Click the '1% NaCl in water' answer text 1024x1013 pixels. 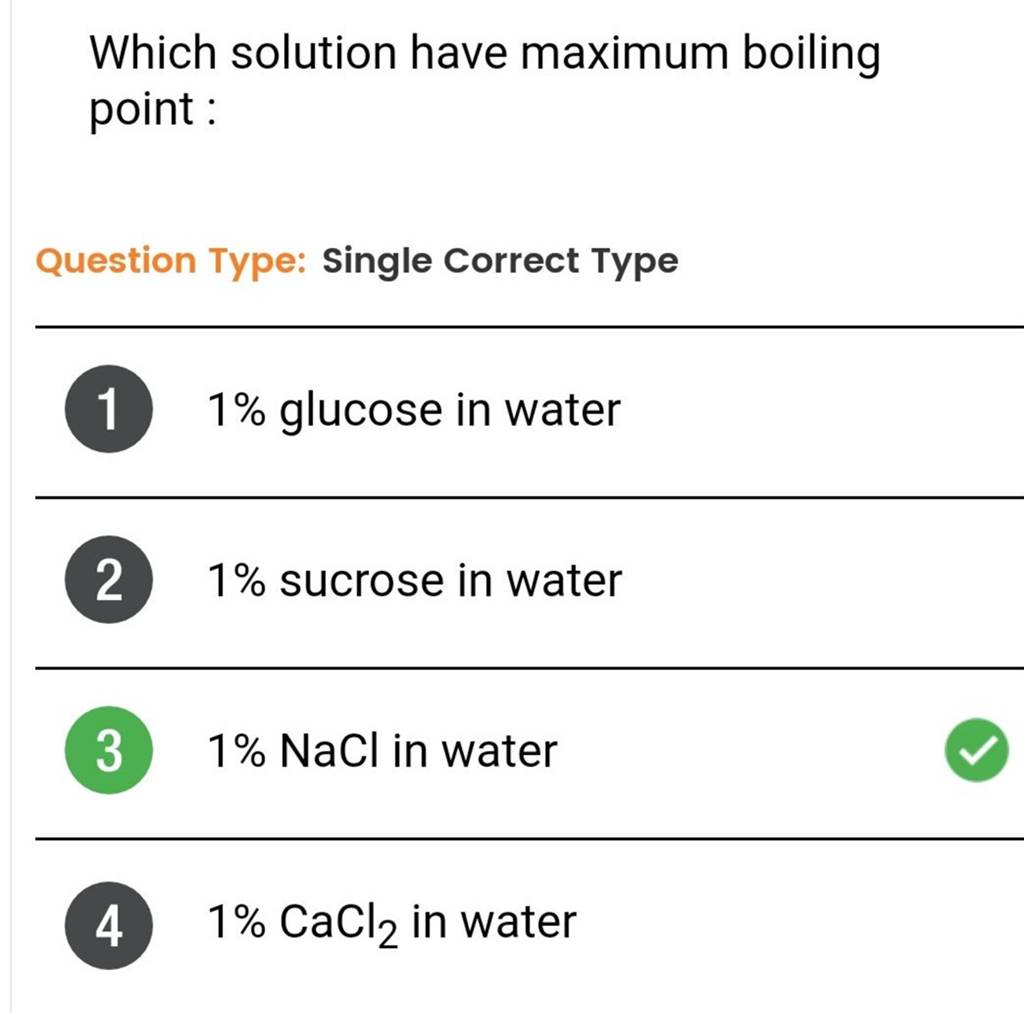click(382, 750)
